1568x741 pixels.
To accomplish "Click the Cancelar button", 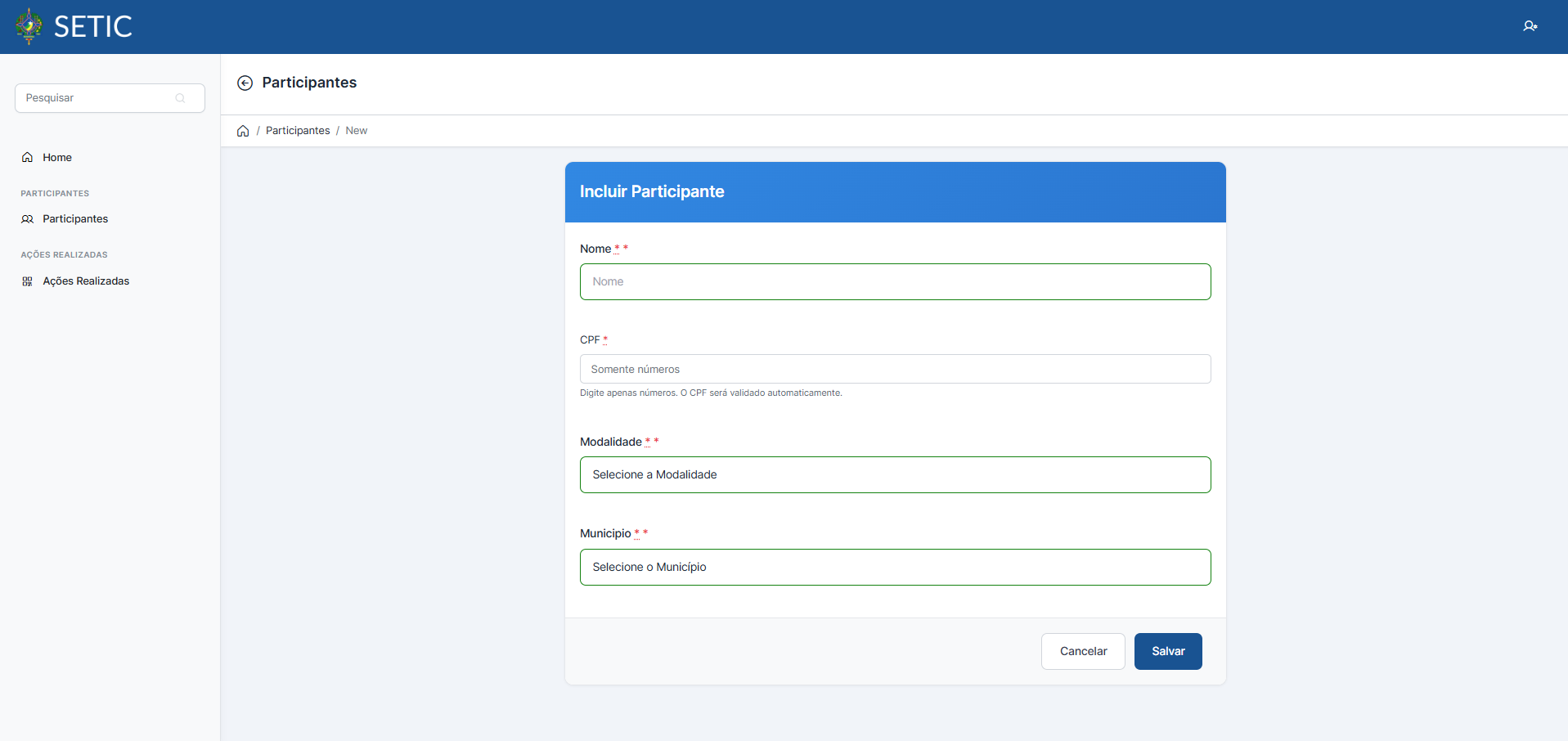I will point(1083,652).
